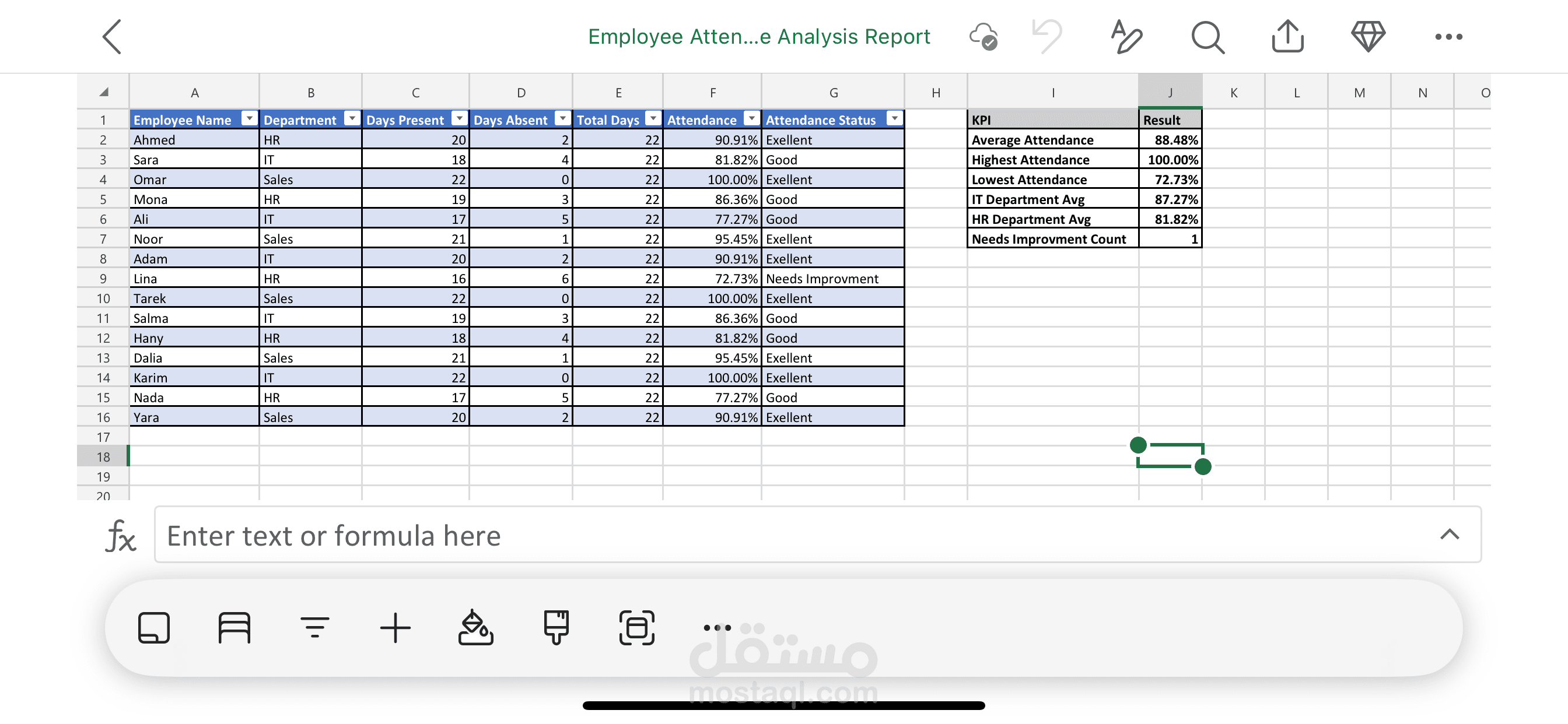Open the Attendance Status filter dropdown
This screenshot has width=1568, height=724.
click(894, 118)
